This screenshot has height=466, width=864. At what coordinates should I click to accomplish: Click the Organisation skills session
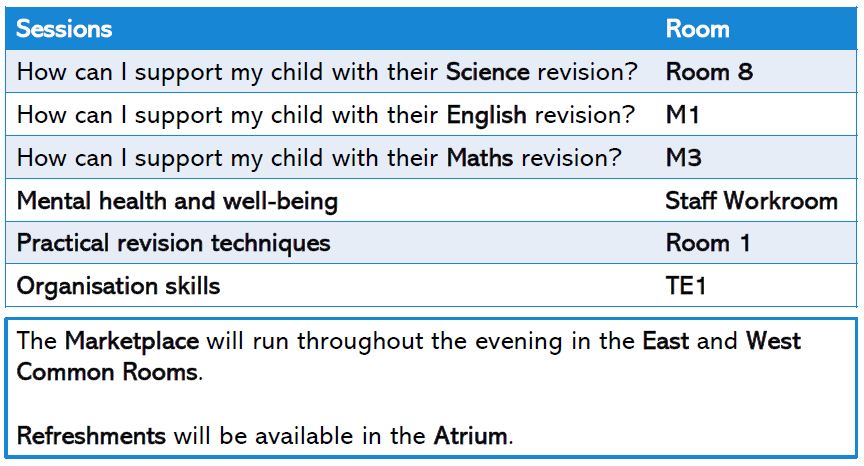pyautogui.click(x=118, y=286)
